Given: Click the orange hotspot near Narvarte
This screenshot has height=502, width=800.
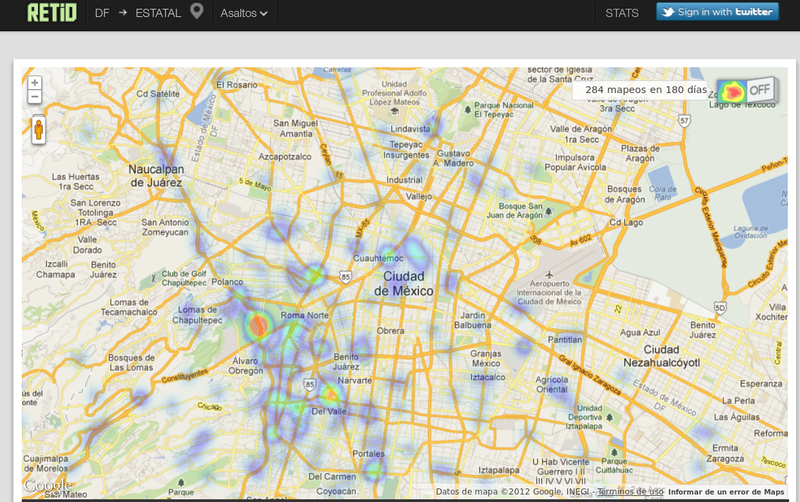Looking at the screenshot, I should 331,394.
